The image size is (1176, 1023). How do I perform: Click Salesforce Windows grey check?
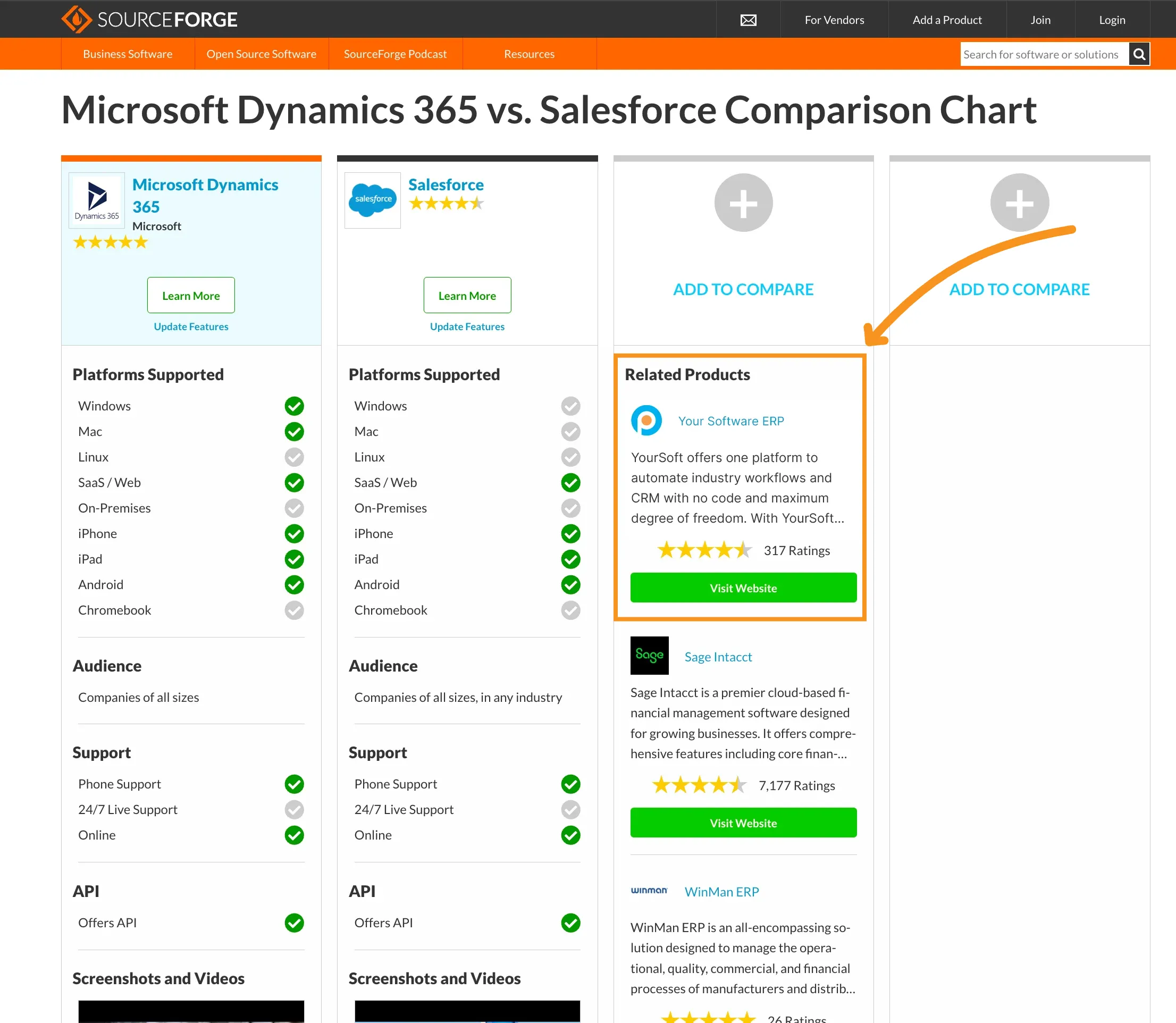[571, 406]
